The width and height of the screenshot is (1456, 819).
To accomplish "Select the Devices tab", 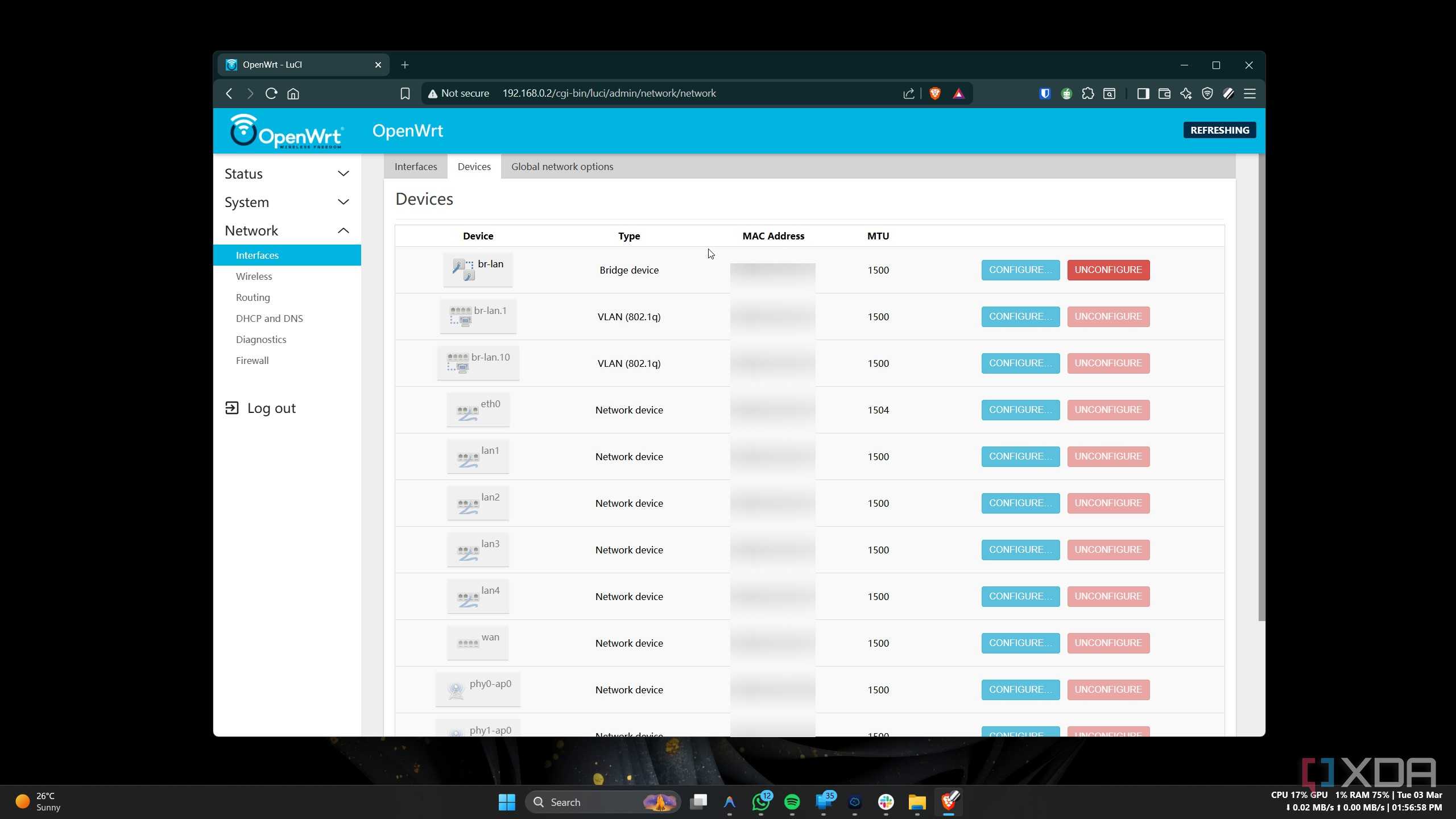I will point(474,167).
